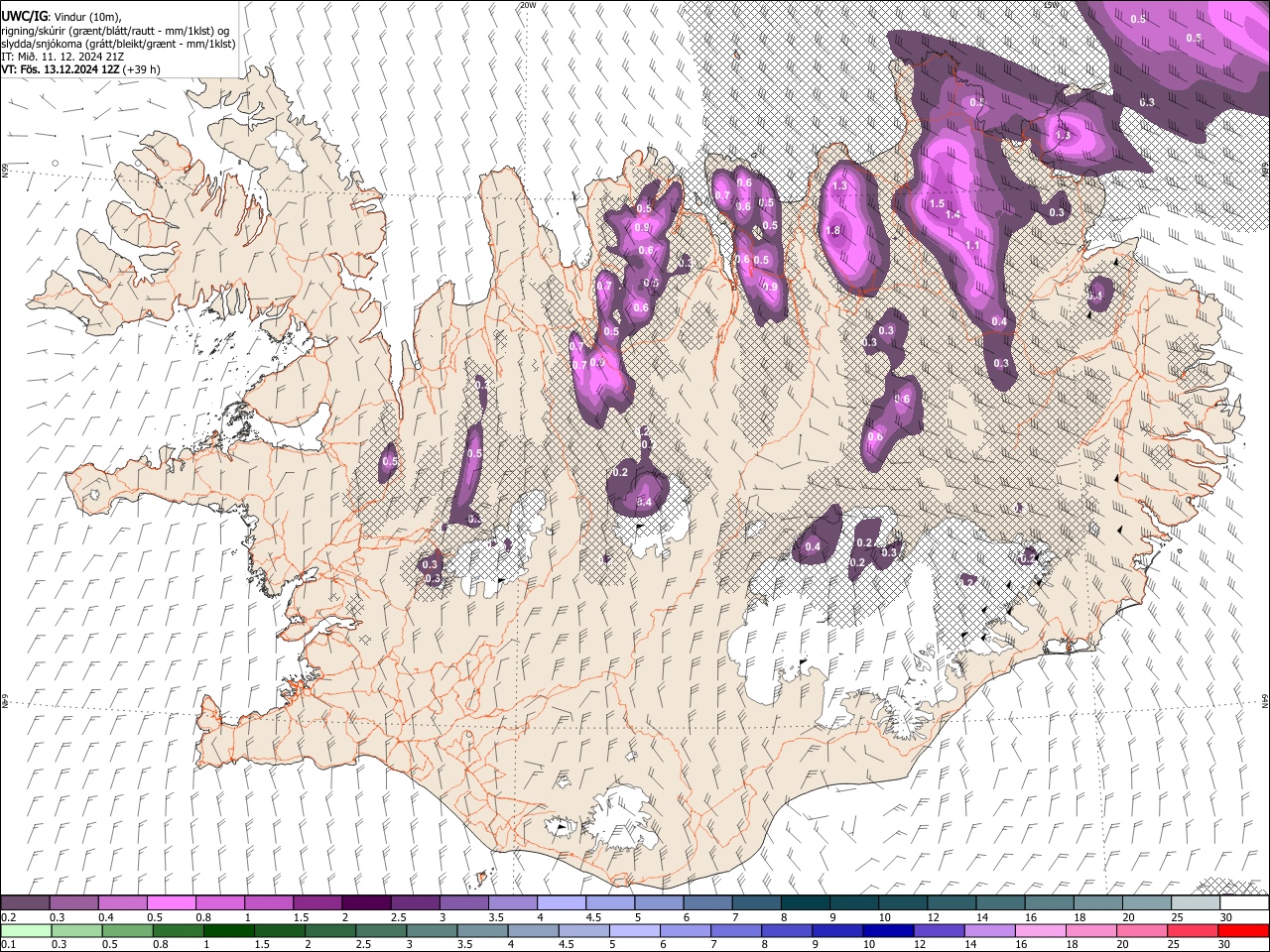Click the '1.4' snowfall value on the map
The height and width of the screenshot is (952, 1270).
[x=953, y=214]
